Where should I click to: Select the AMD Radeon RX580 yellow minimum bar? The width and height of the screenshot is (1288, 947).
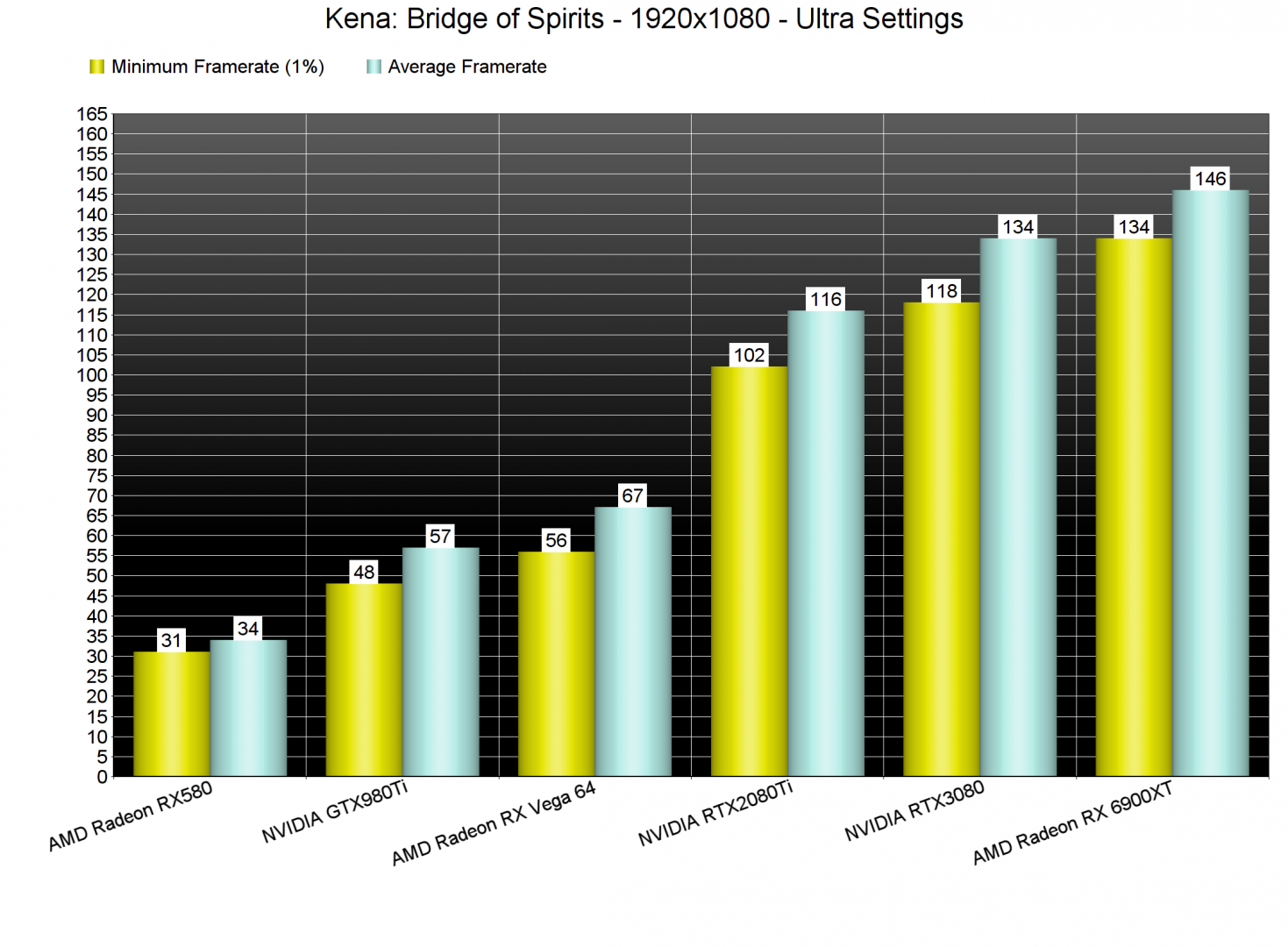pyautogui.click(x=171, y=714)
